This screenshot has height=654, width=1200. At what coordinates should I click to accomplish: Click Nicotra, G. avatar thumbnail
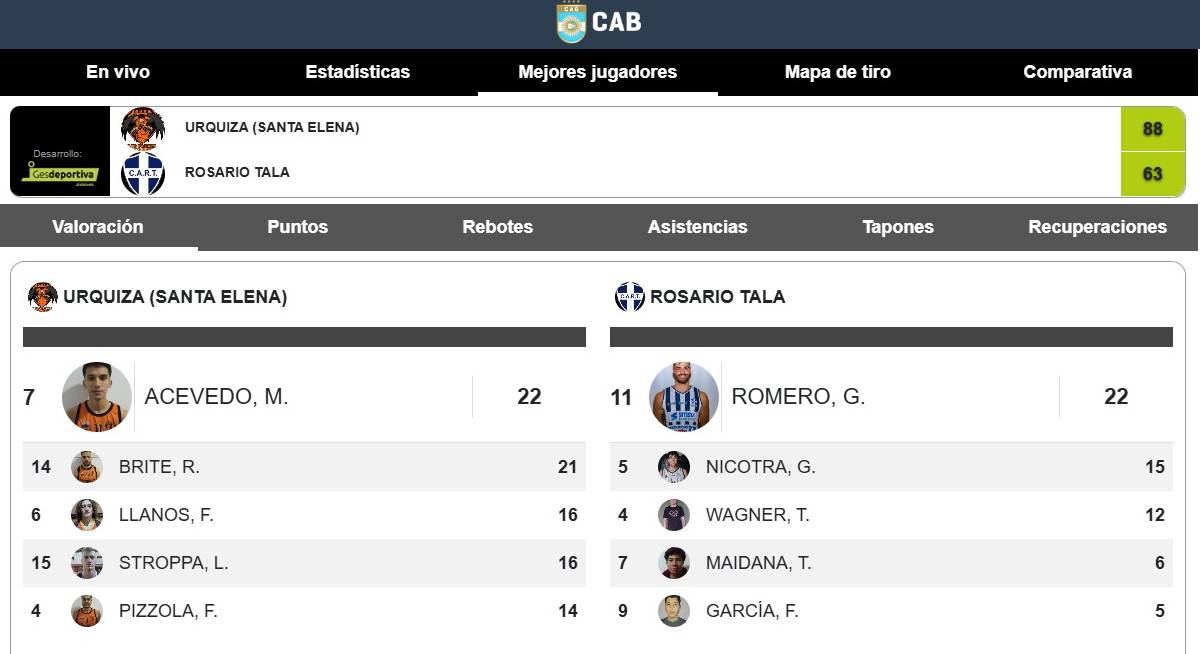click(674, 467)
